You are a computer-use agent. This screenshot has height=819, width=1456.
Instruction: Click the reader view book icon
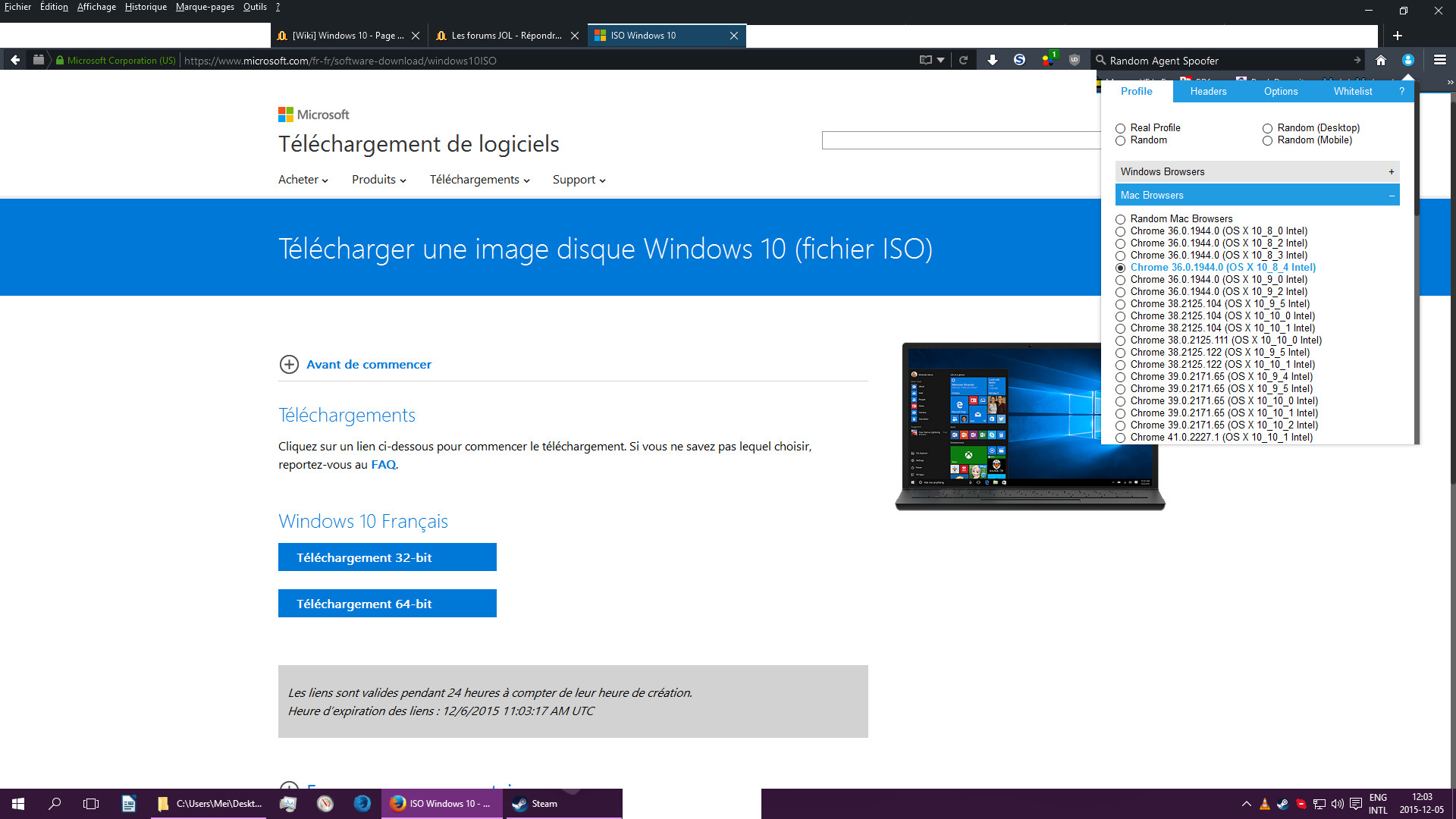[x=925, y=60]
